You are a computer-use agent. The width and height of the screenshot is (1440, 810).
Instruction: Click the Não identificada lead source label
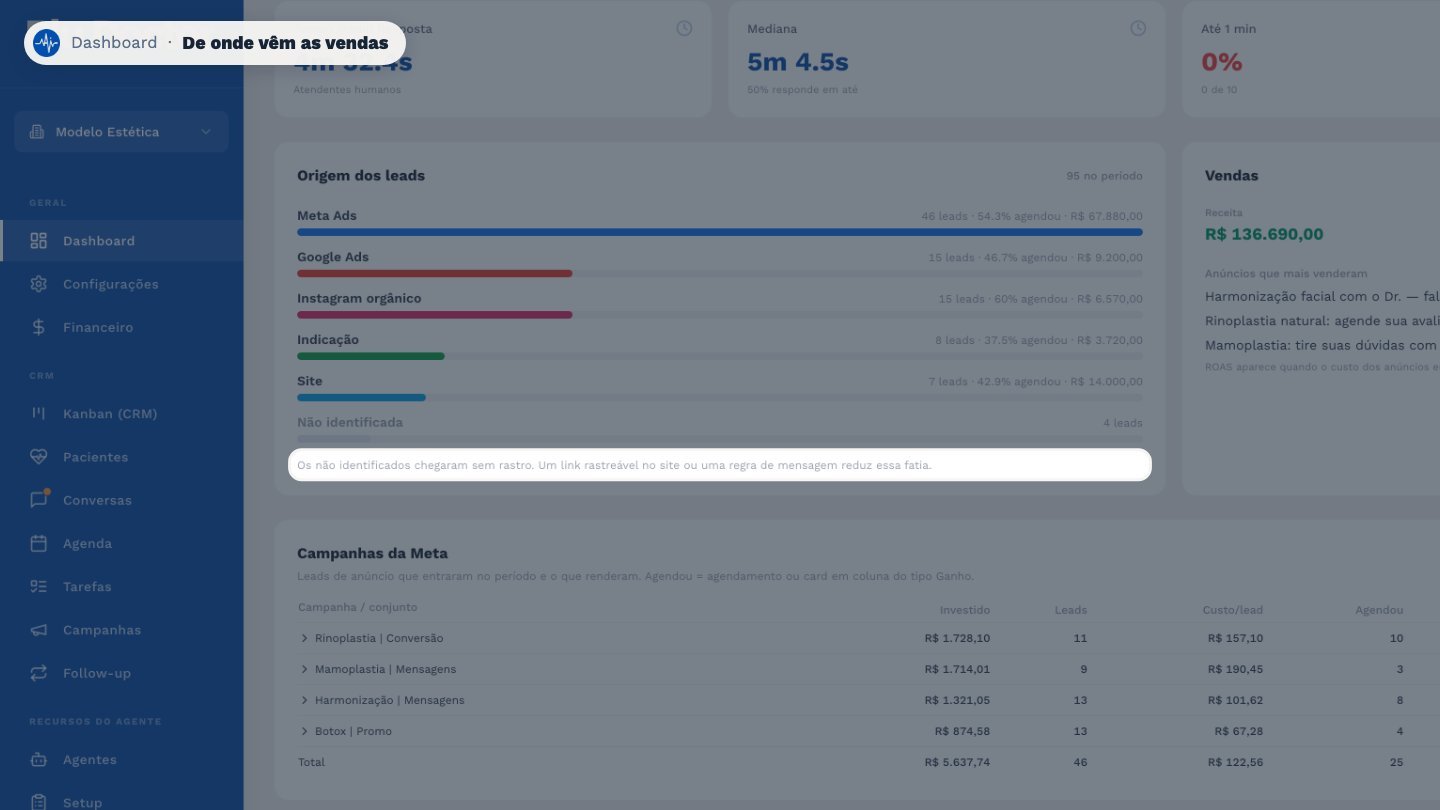coord(350,422)
